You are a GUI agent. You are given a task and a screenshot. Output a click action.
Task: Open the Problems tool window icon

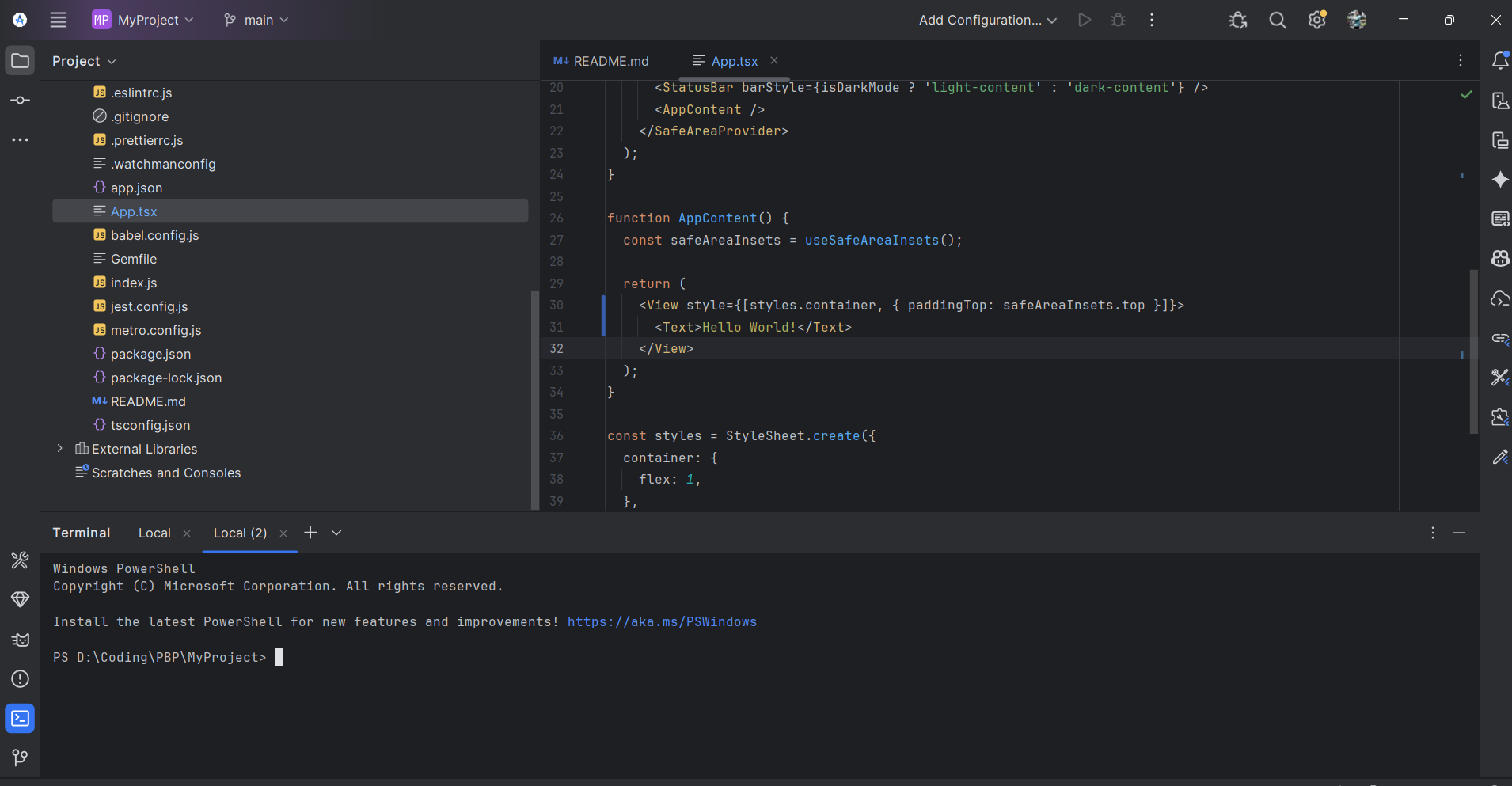point(20,679)
